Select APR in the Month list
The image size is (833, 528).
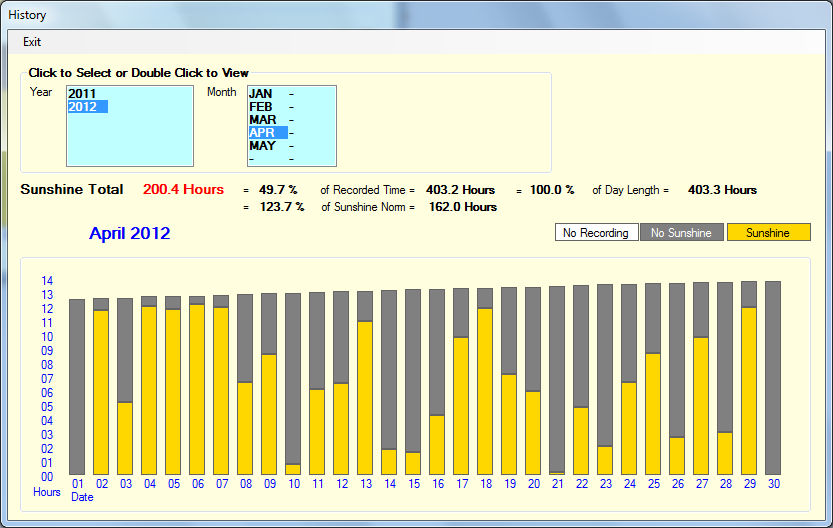pyautogui.click(x=263, y=133)
